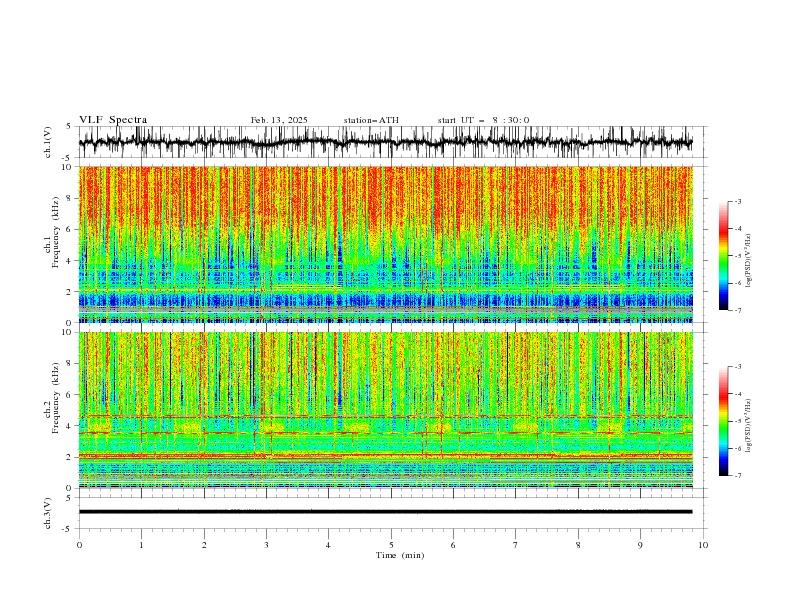Click the ch.1 voltage waveform trace
This screenshot has width=792, height=612.
[385, 142]
